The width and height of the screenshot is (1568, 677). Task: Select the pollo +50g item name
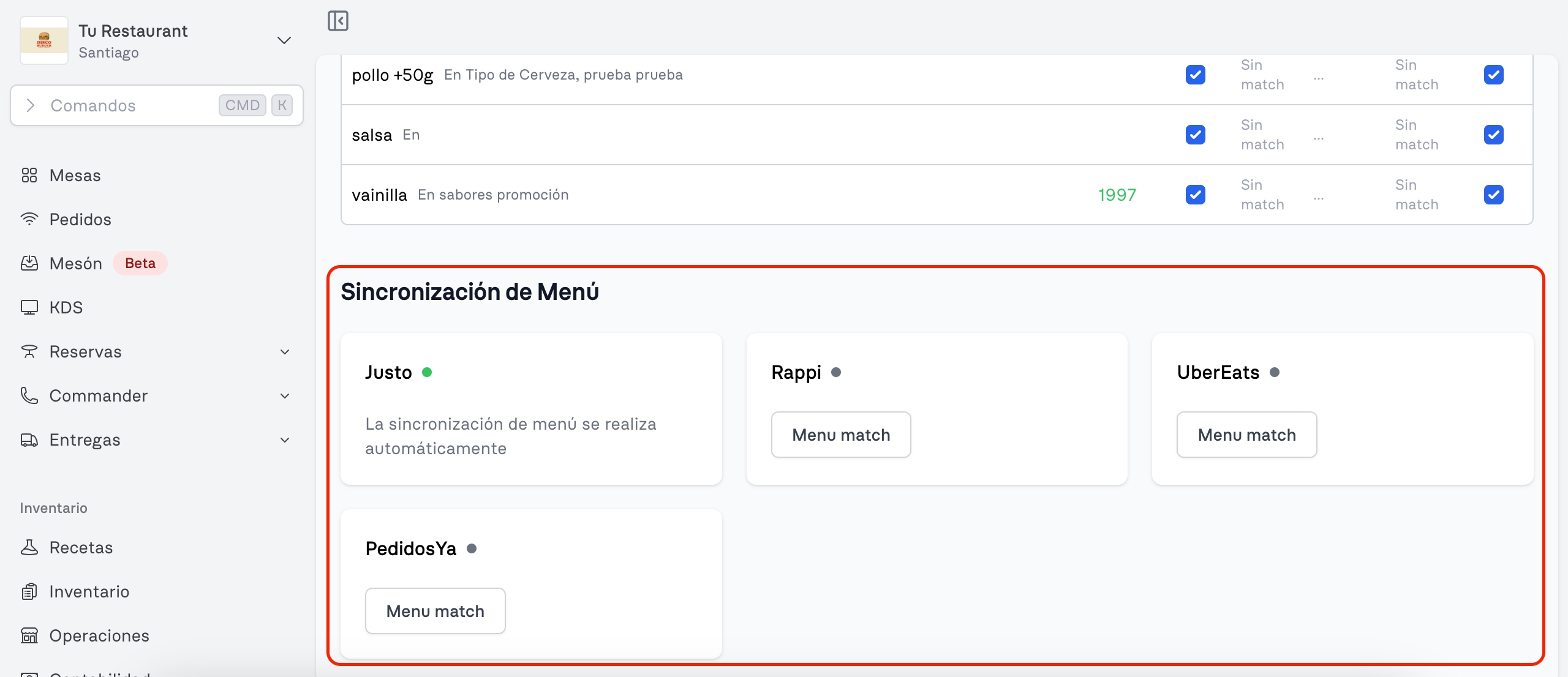pos(393,75)
